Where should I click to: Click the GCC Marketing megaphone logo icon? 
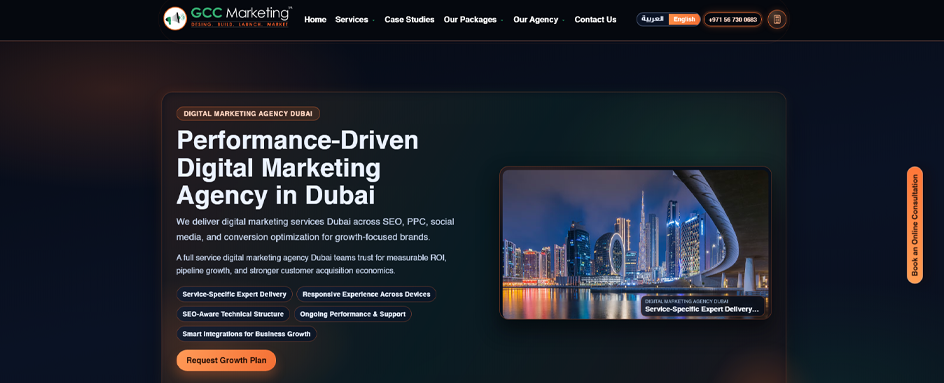pos(175,18)
